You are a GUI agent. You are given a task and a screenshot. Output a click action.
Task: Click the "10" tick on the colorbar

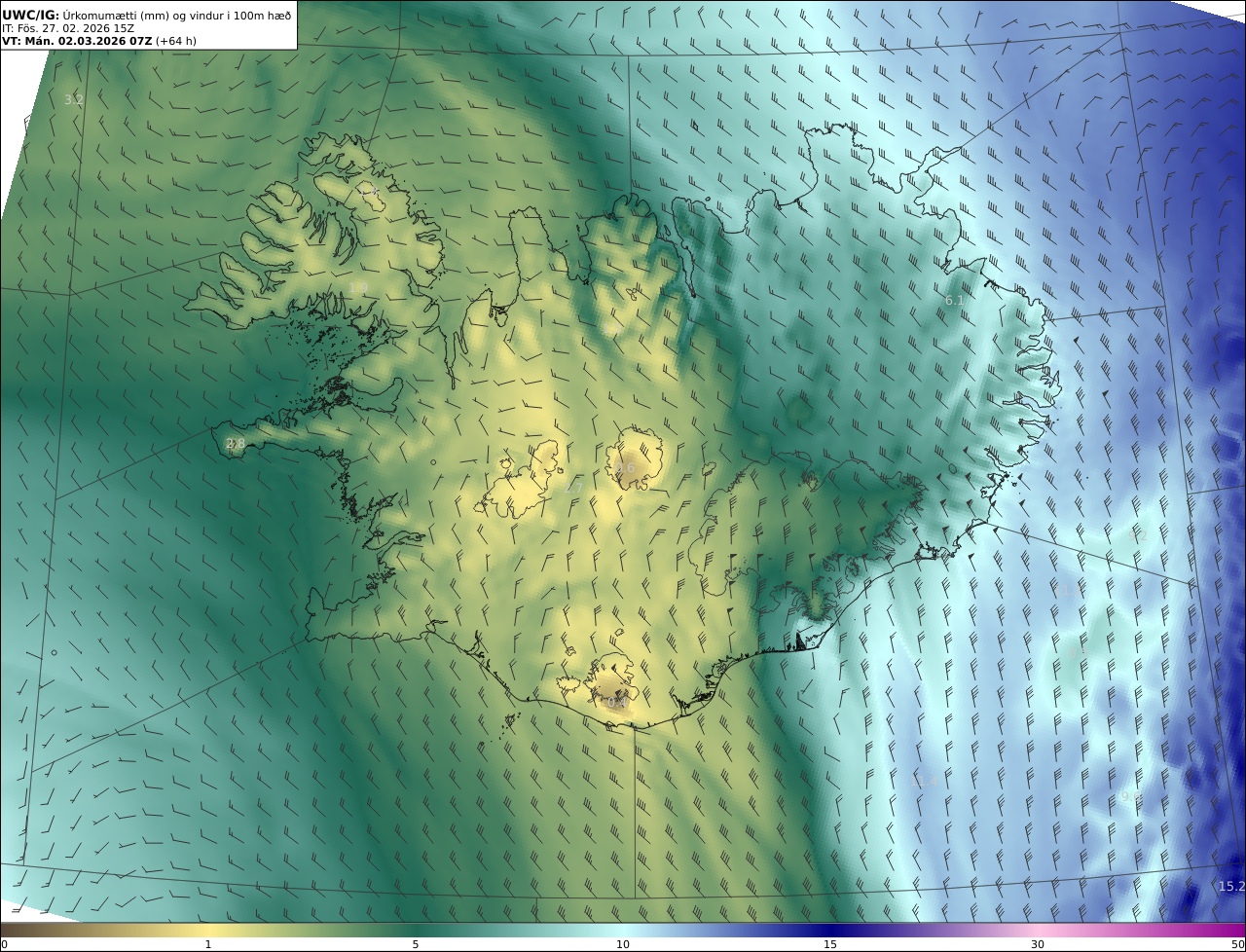point(623,944)
